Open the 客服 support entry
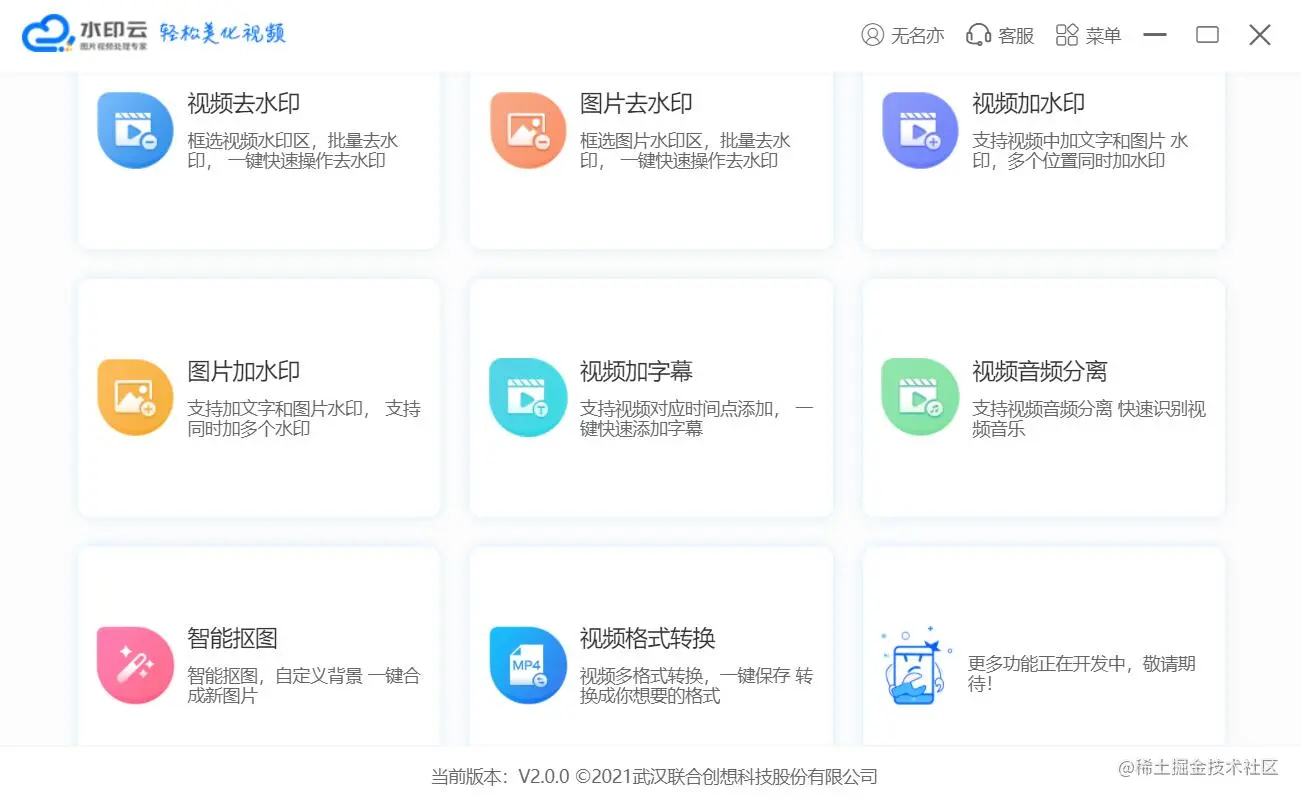 click(1016, 36)
